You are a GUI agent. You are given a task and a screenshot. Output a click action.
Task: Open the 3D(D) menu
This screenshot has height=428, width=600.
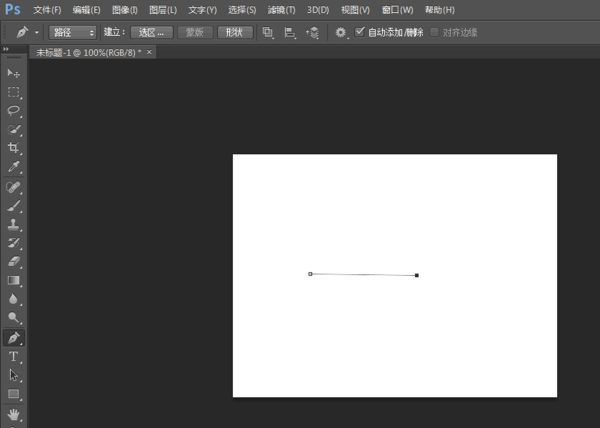coord(318,10)
